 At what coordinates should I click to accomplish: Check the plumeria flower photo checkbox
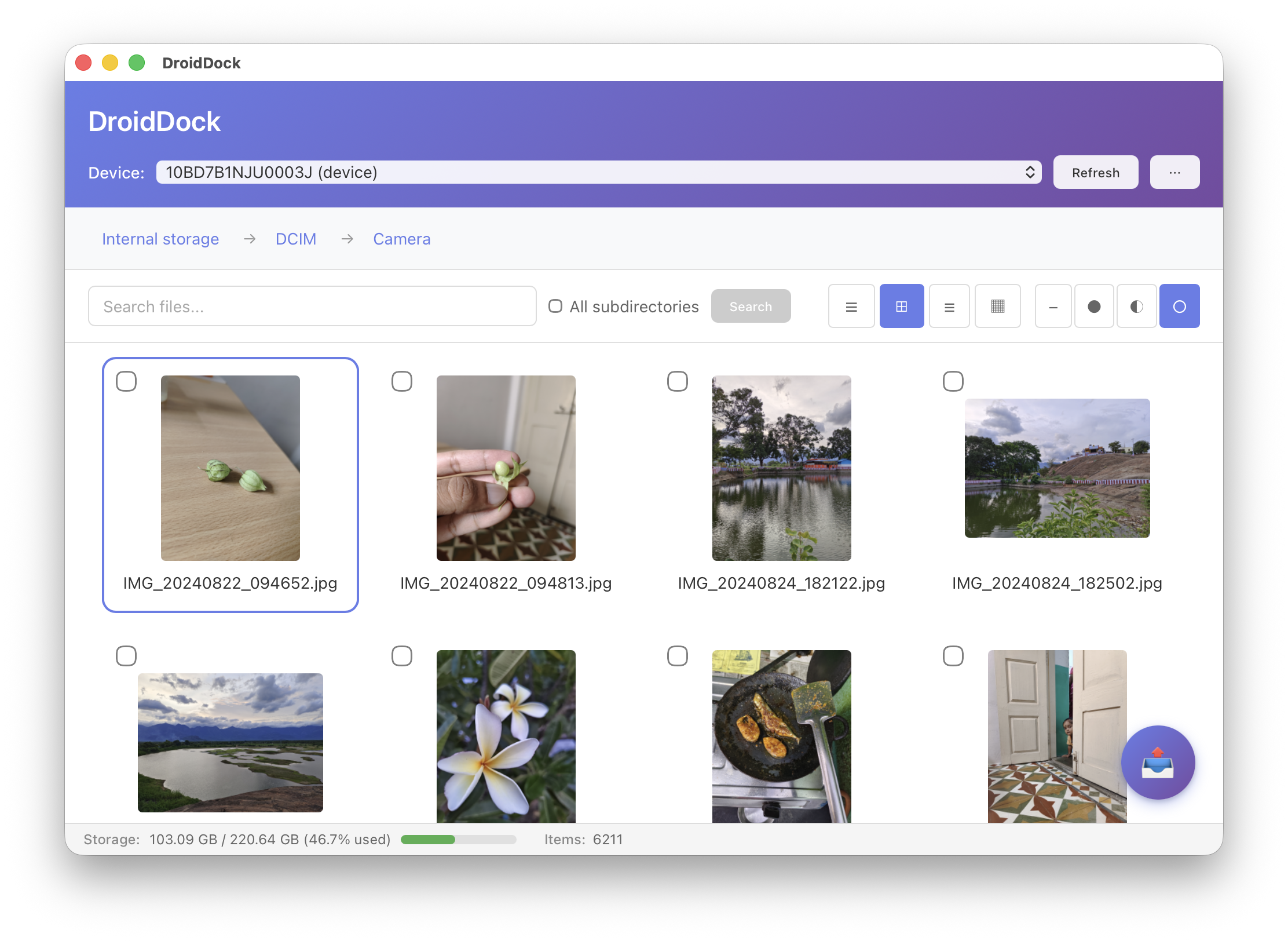pyautogui.click(x=402, y=655)
